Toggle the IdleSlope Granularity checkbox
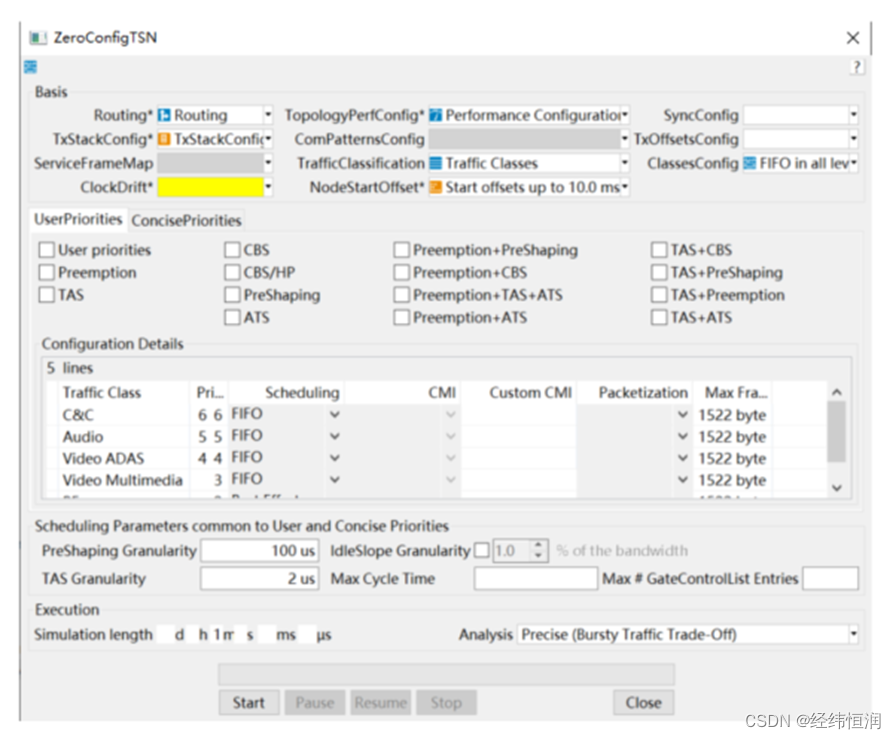Viewport: 896px width, 739px height. tap(482, 550)
